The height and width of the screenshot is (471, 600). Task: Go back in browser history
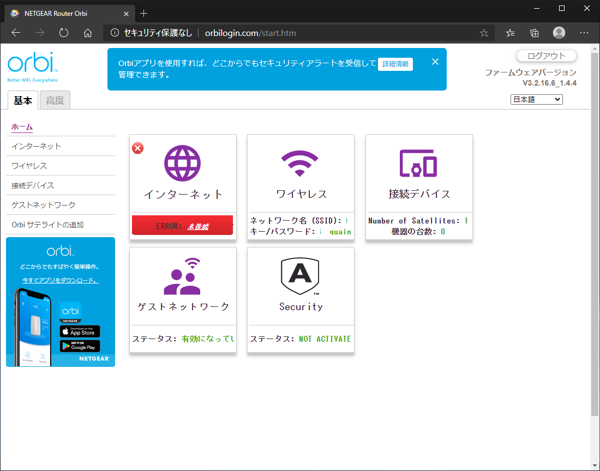(16, 33)
